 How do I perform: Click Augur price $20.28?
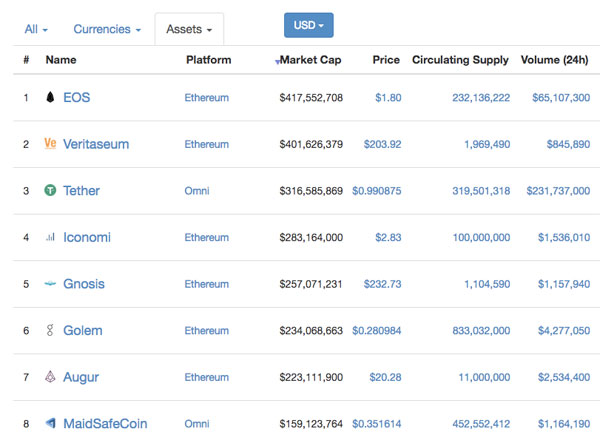pyautogui.click(x=385, y=377)
